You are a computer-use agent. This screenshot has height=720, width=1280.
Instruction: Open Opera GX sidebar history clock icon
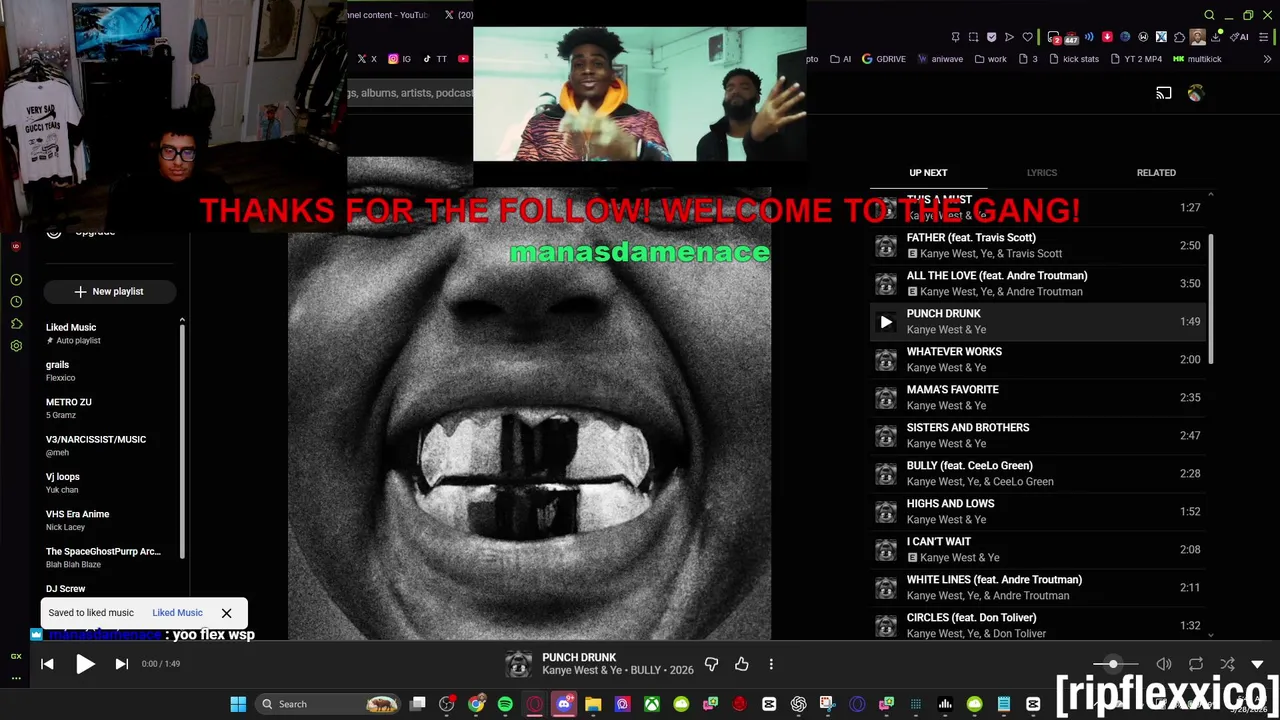click(16, 302)
